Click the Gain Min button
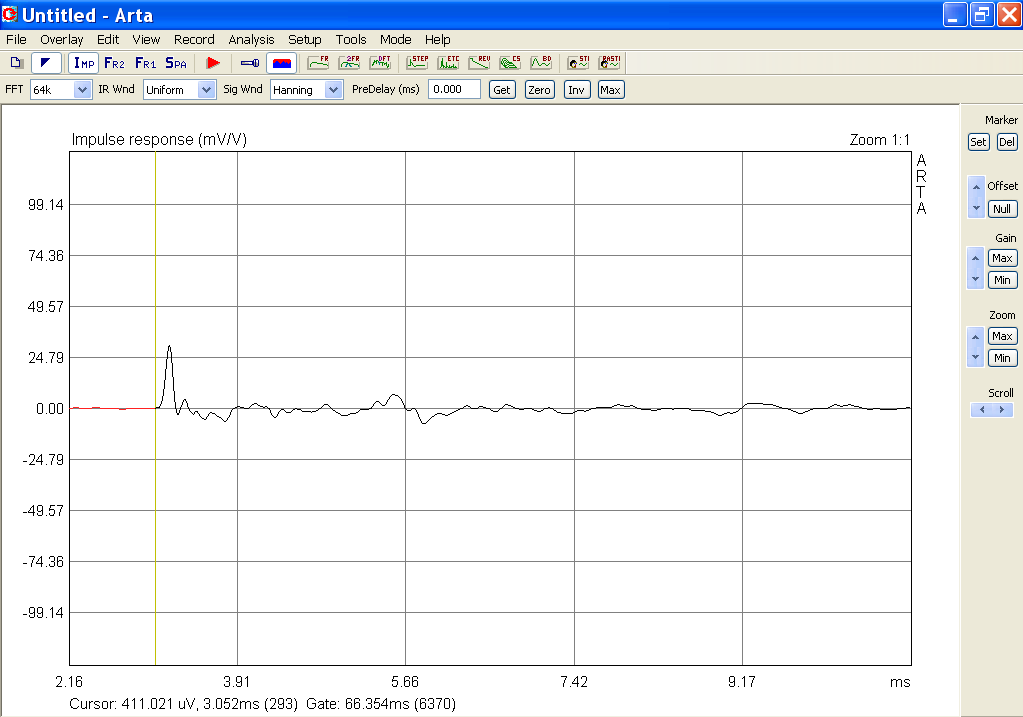This screenshot has height=717, width=1023. point(1002,281)
